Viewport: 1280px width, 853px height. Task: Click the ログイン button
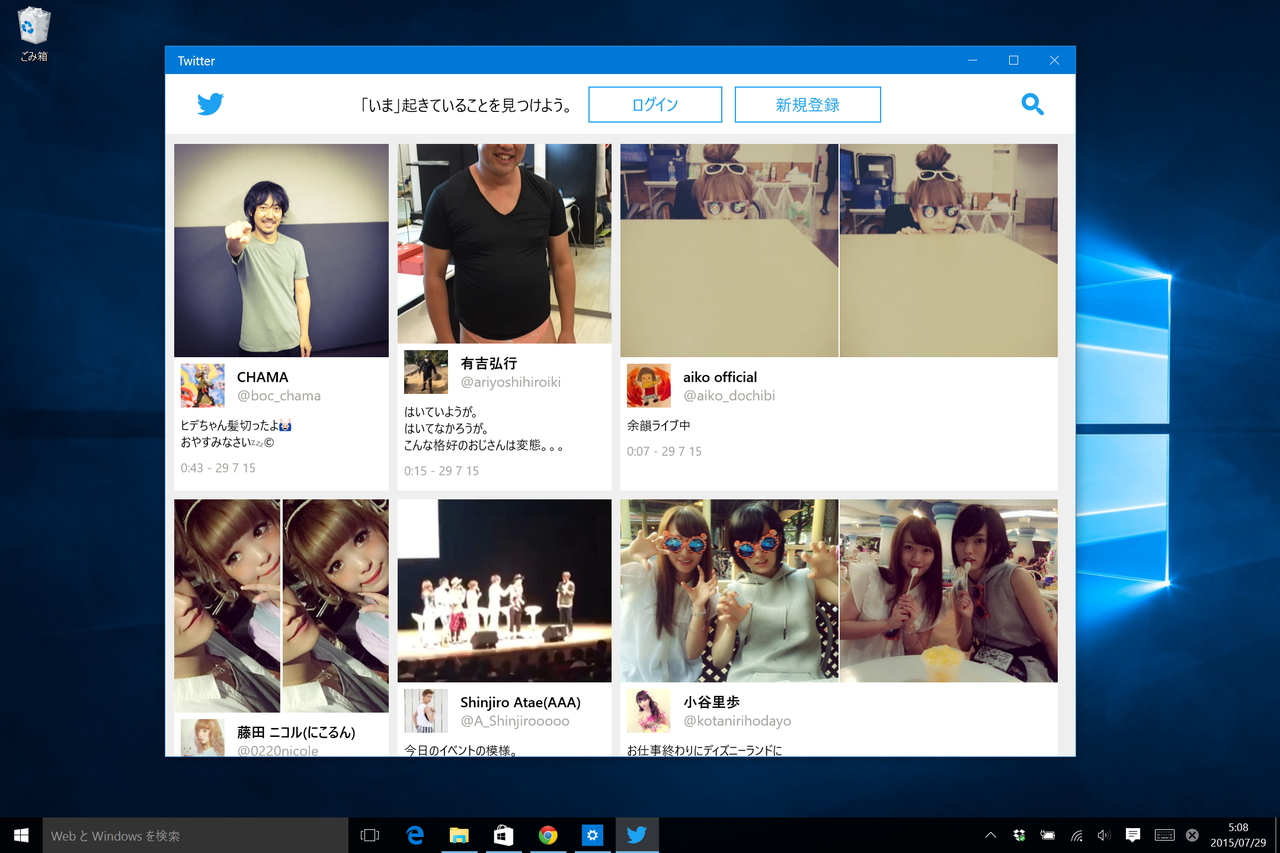[x=655, y=104]
